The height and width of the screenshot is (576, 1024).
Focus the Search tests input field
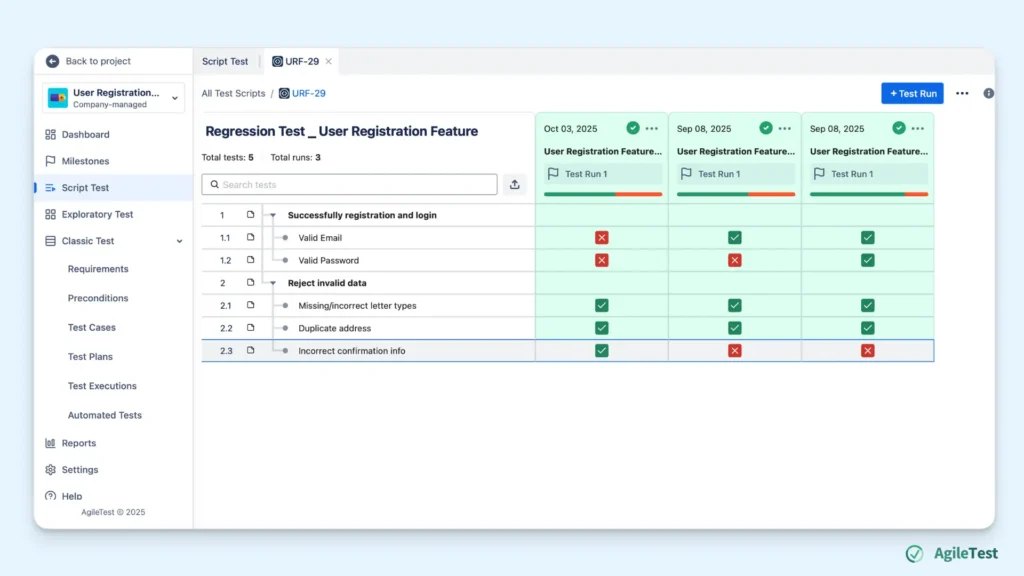pos(349,185)
